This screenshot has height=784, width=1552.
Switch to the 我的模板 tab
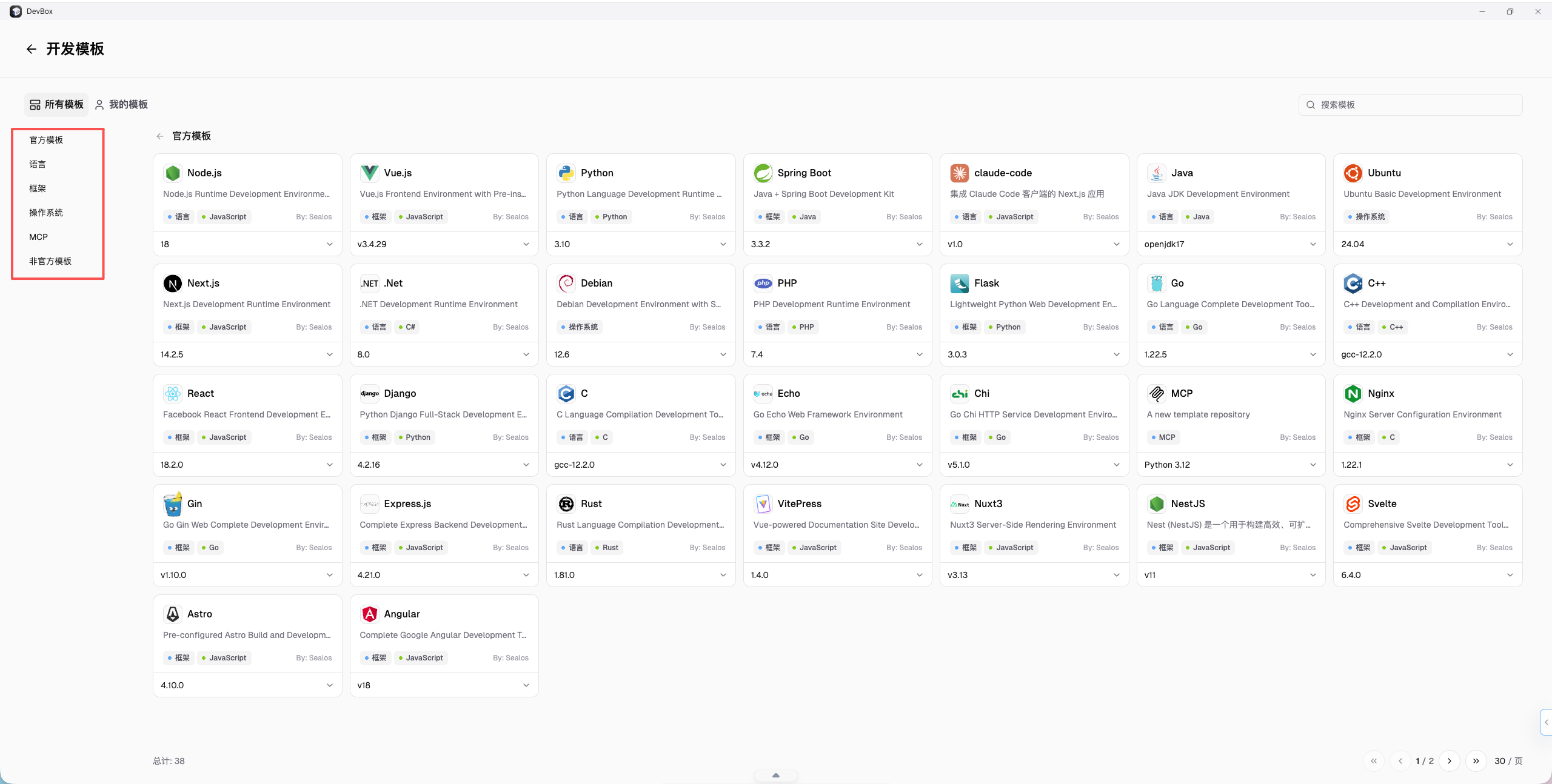[x=121, y=105]
